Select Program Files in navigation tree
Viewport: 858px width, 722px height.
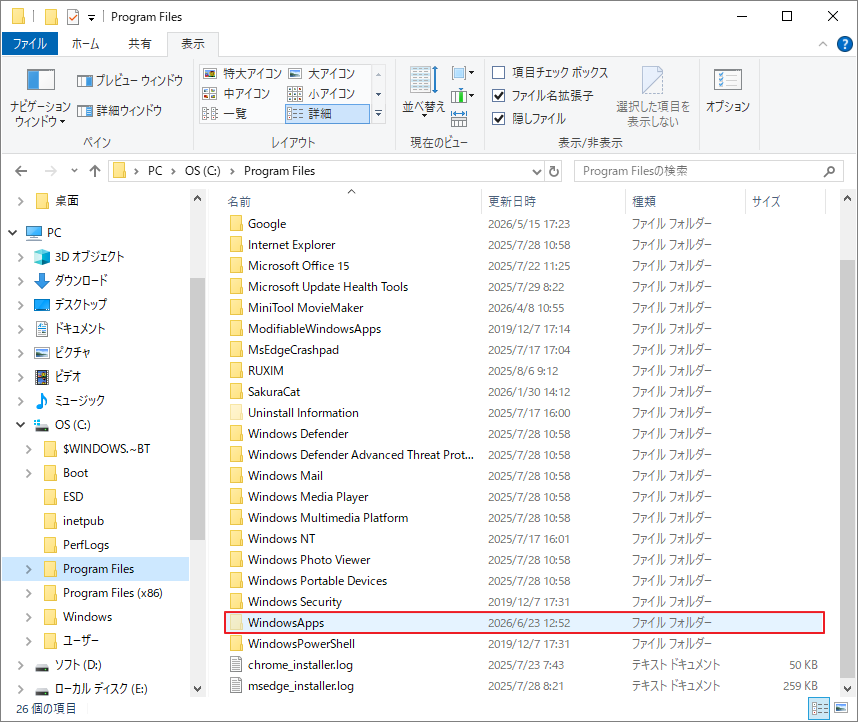[x=98, y=569]
